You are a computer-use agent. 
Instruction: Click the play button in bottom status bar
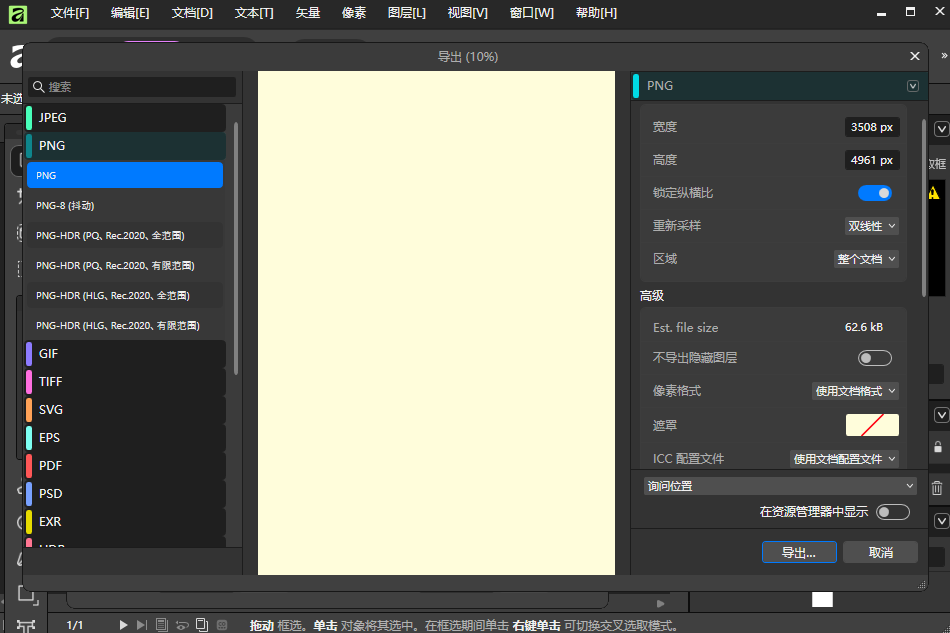(x=123, y=625)
